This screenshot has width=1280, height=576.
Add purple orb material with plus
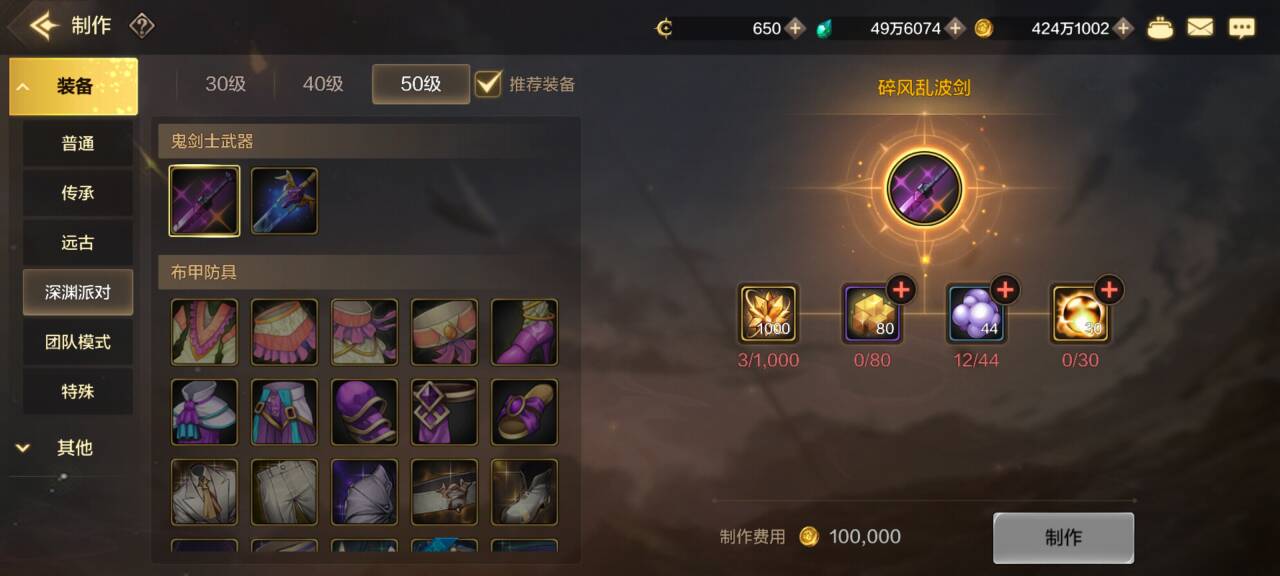click(x=1005, y=291)
